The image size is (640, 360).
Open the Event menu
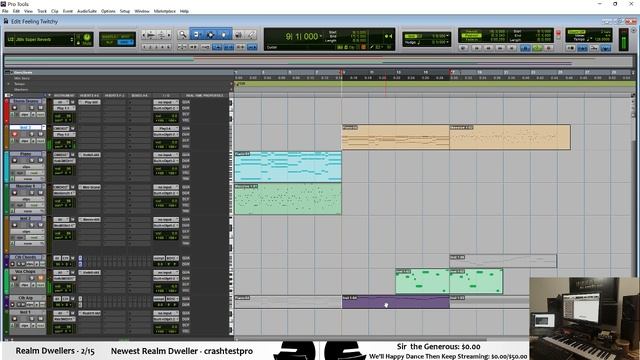(68, 11)
